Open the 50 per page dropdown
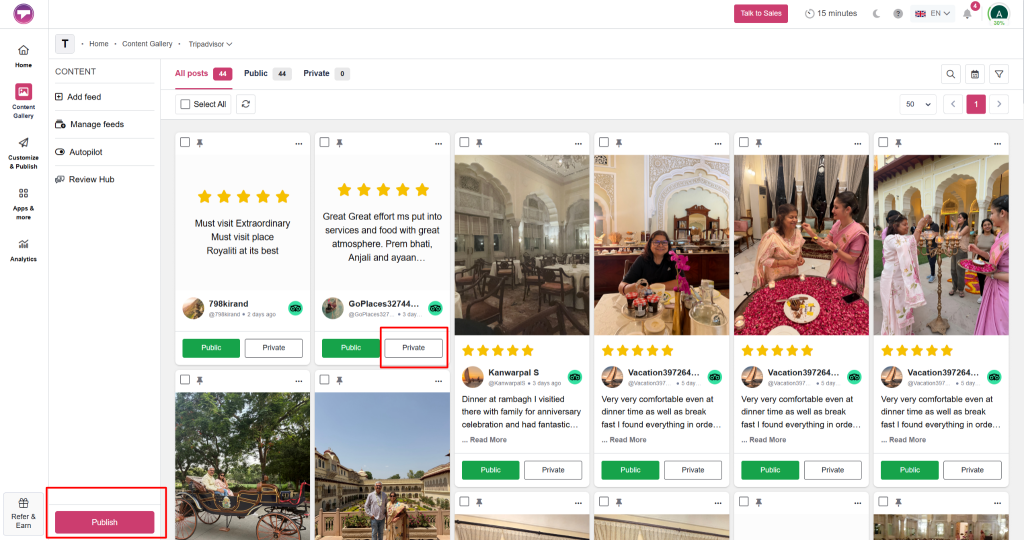The height and width of the screenshot is (540, 1024). [x=918, y=104]
